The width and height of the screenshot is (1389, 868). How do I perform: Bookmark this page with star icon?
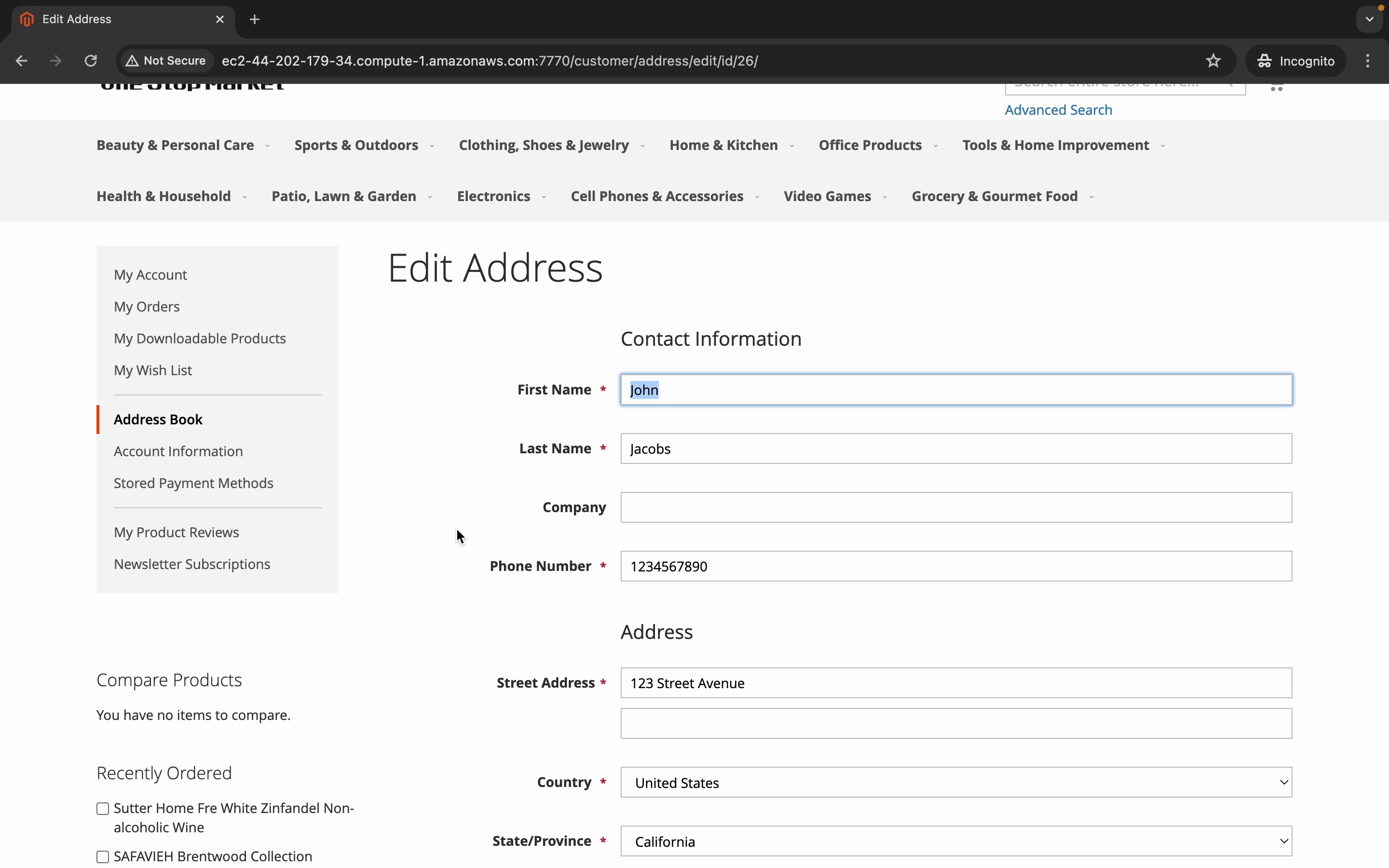[x=1213, y=61]
